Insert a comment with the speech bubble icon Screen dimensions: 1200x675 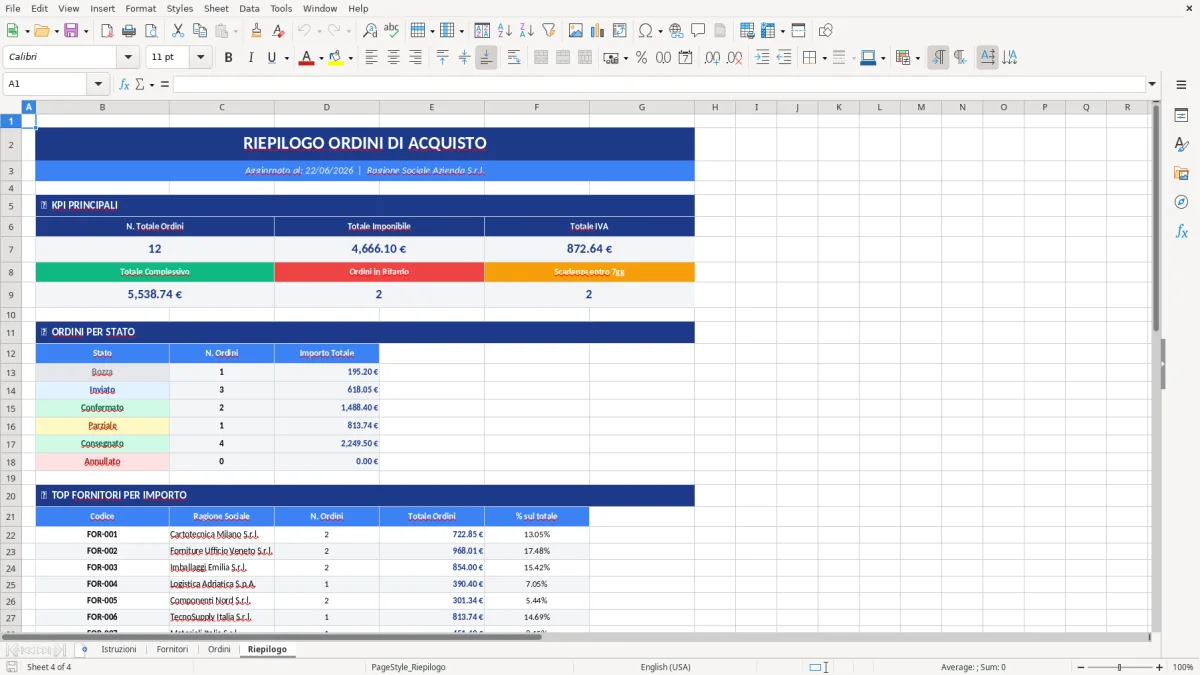(699, 31)
